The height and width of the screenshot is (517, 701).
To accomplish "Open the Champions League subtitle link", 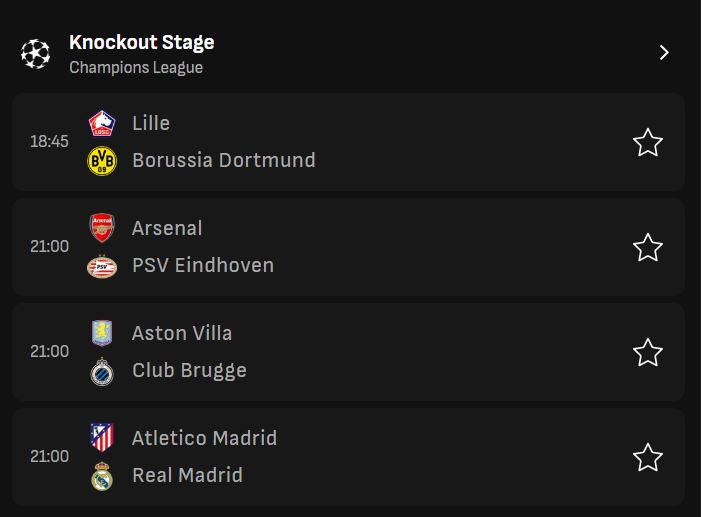I will coord(136,68).
